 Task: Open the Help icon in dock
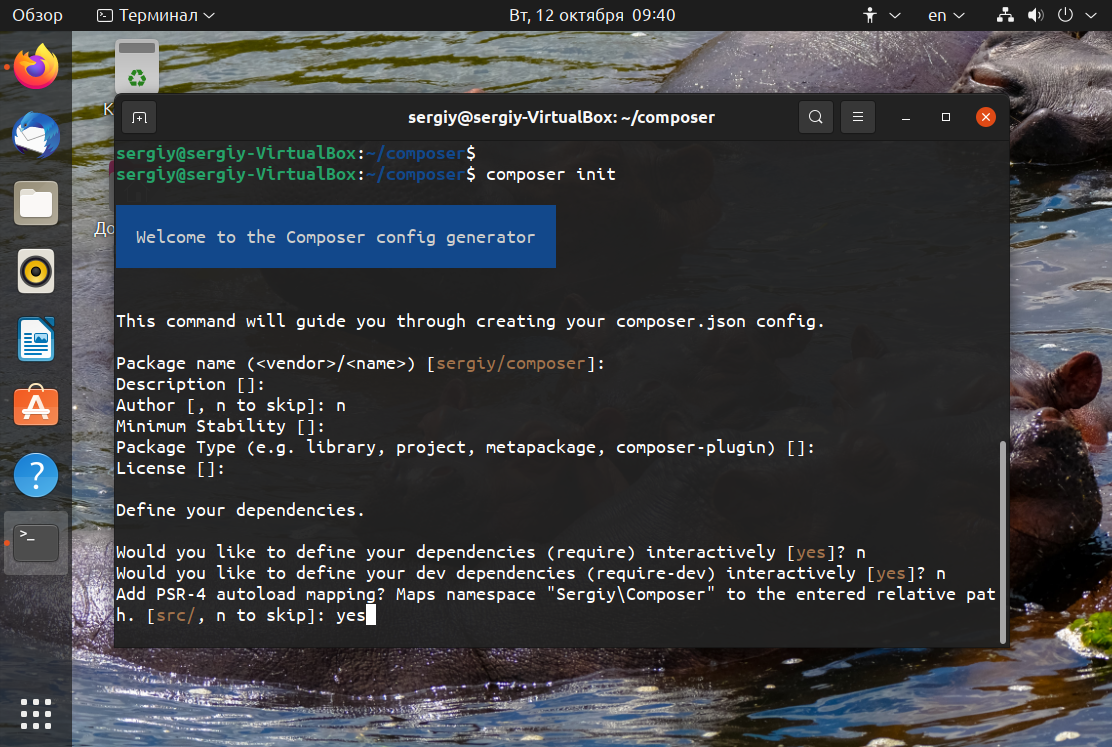pos(36,475)
